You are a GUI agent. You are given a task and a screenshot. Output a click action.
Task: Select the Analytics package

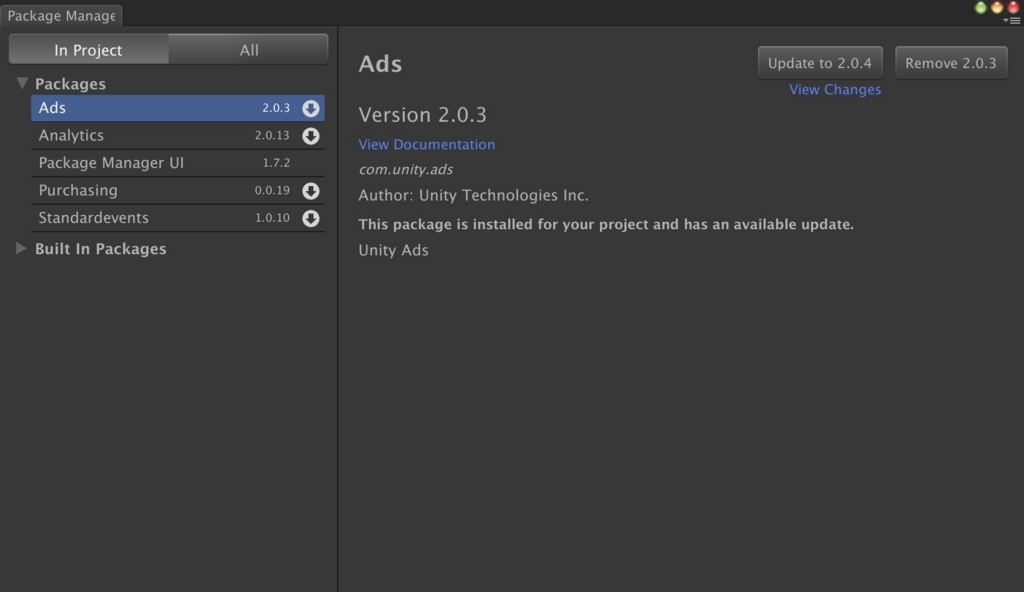178,135
